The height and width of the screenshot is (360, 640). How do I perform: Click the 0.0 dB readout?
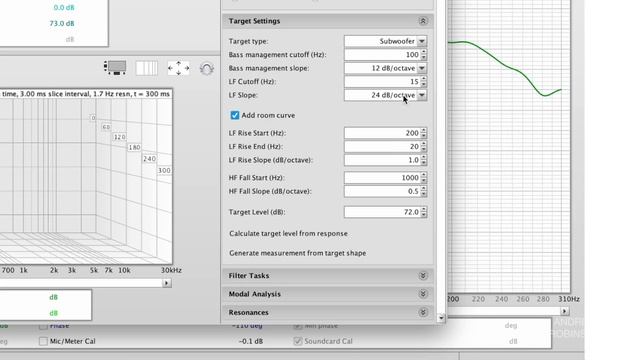64,7
